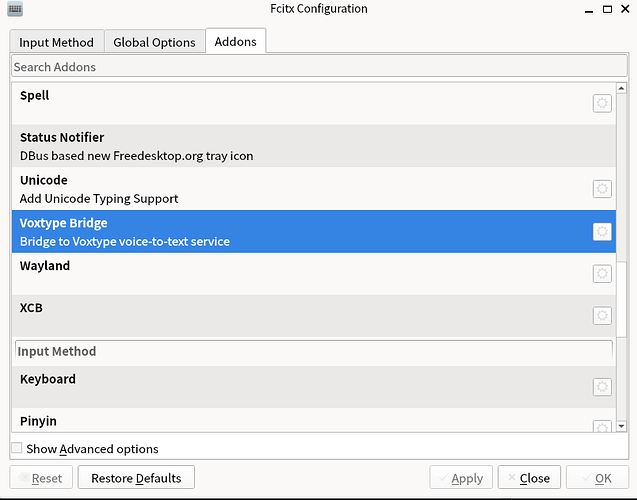637x500 pixels.
Task: Click the Close button
Action: coord(528,478)
